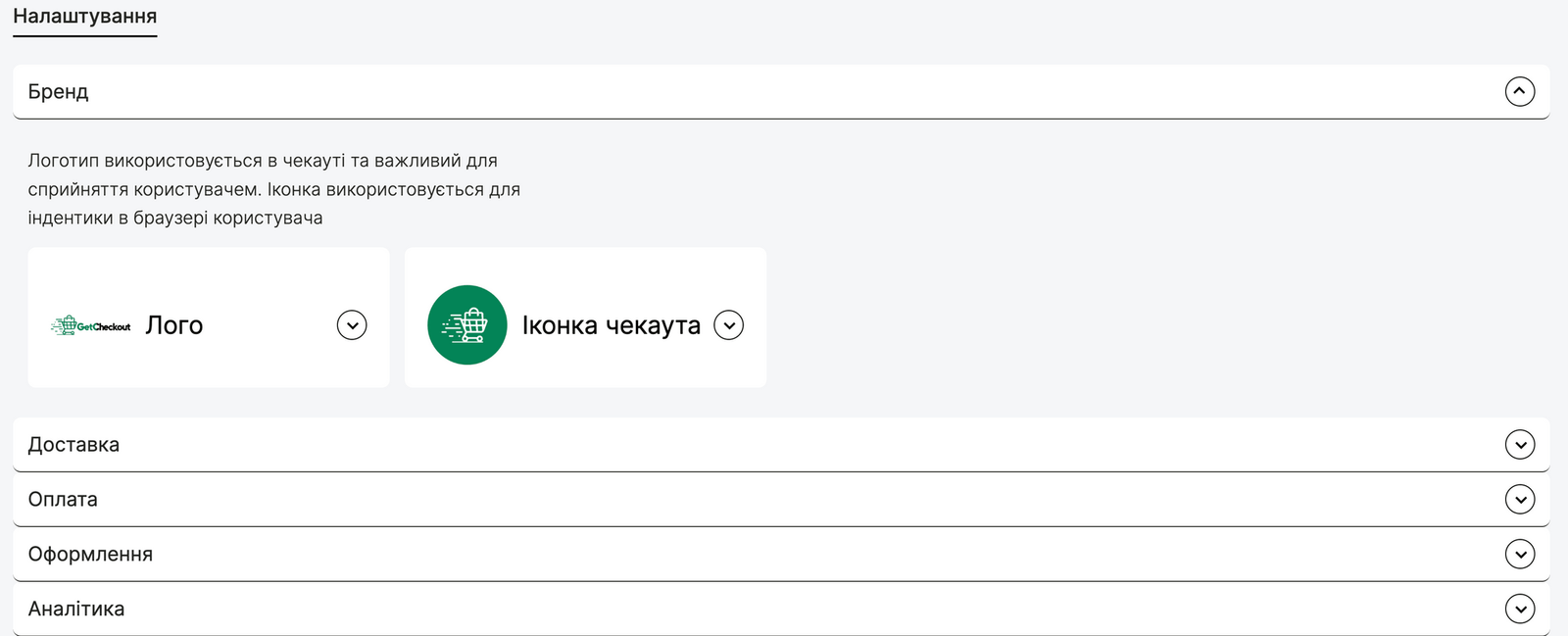The image size is (1568, 636).
Task: Expand the Оформлення section arrow
Action: (1519, 554)
